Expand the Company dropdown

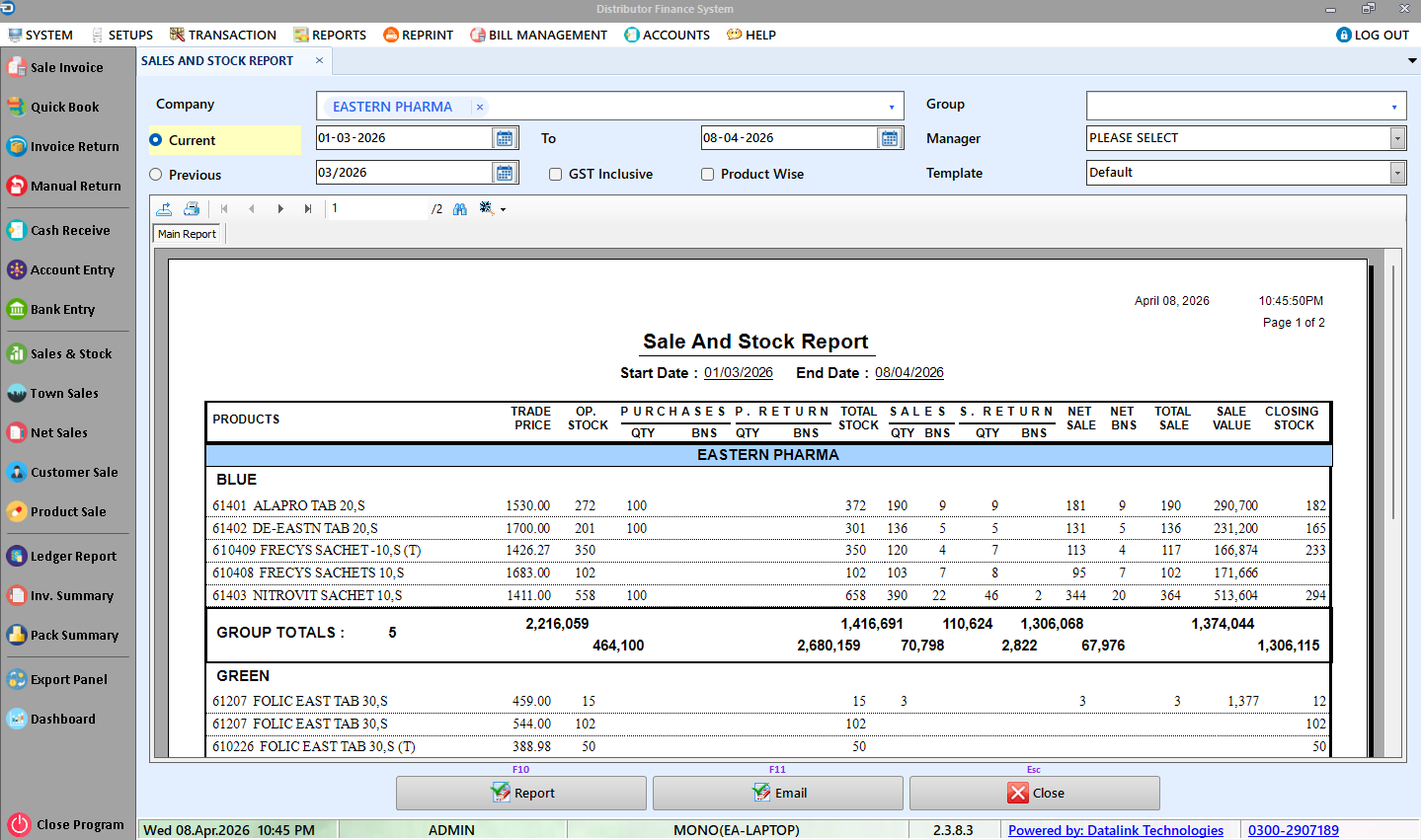pyautogui.click(x=891, y=107)
